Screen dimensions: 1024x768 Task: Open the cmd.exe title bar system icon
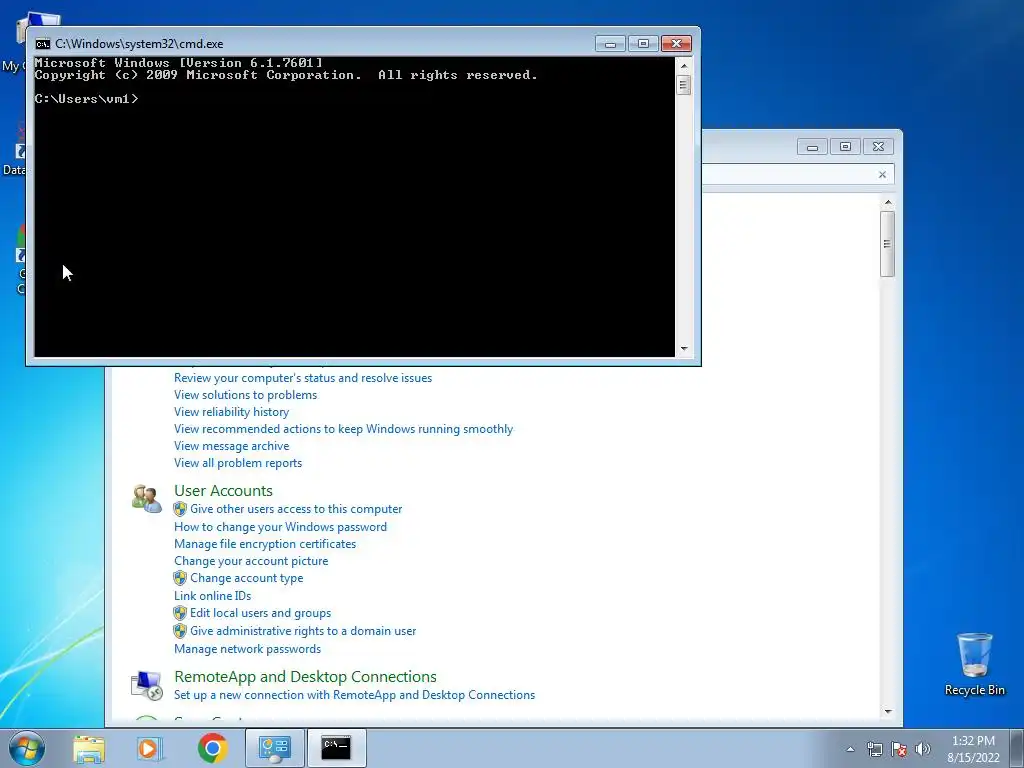tap(42, 44)
